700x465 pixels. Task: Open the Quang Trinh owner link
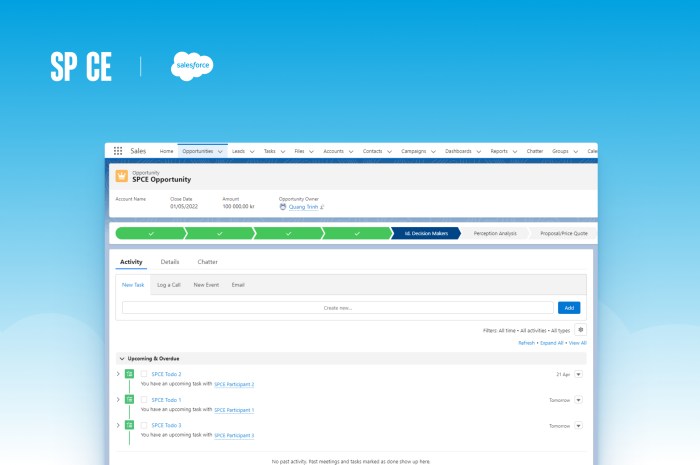pyautogui.click(x=303, y=207)
